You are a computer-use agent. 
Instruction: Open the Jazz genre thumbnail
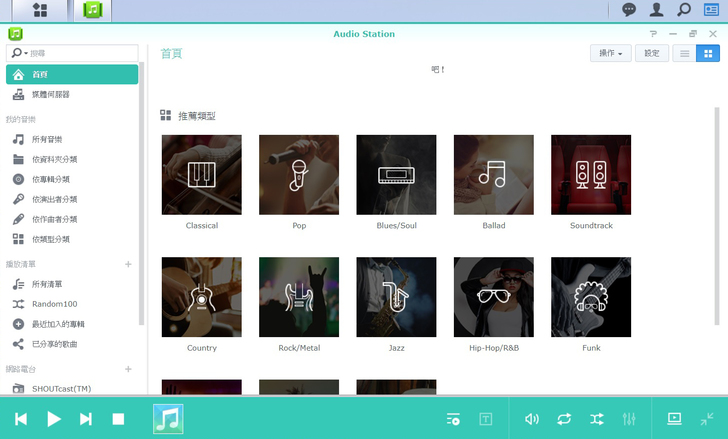(x=396, y=297)
